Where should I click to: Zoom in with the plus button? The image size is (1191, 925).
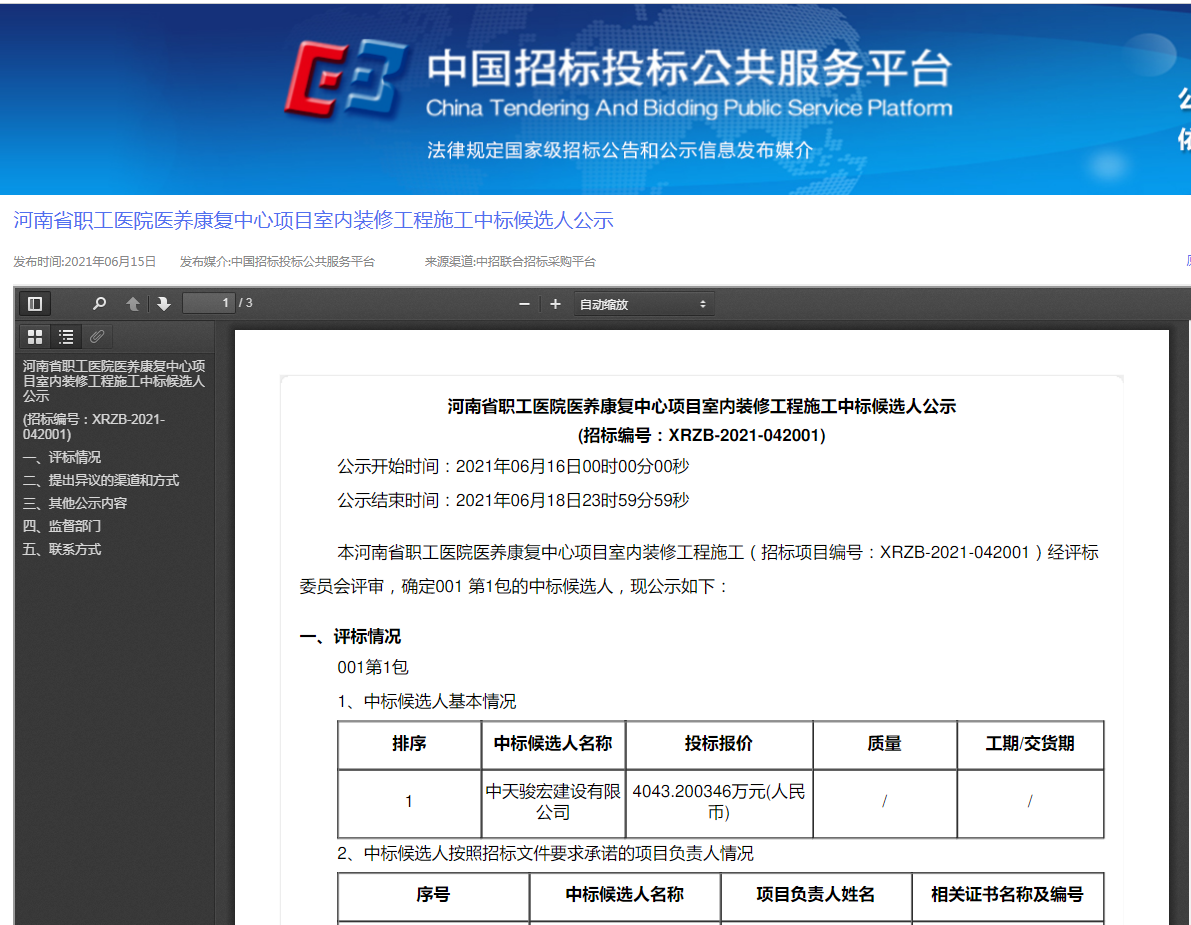pyautogui.click(x=555, y=304)
